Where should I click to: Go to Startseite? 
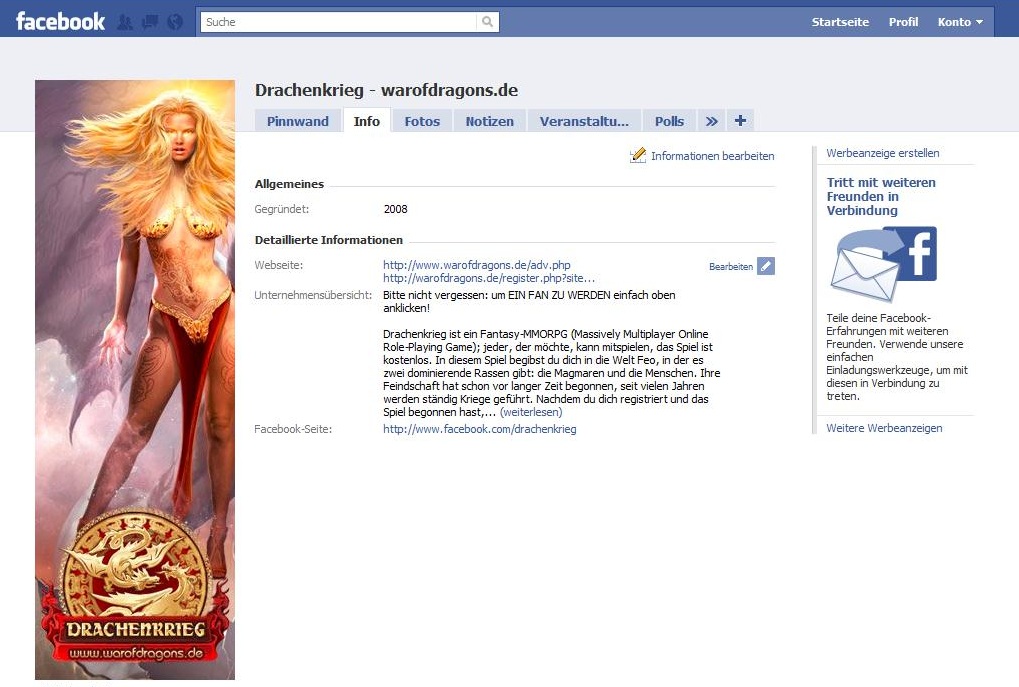(x=840, y=22)
